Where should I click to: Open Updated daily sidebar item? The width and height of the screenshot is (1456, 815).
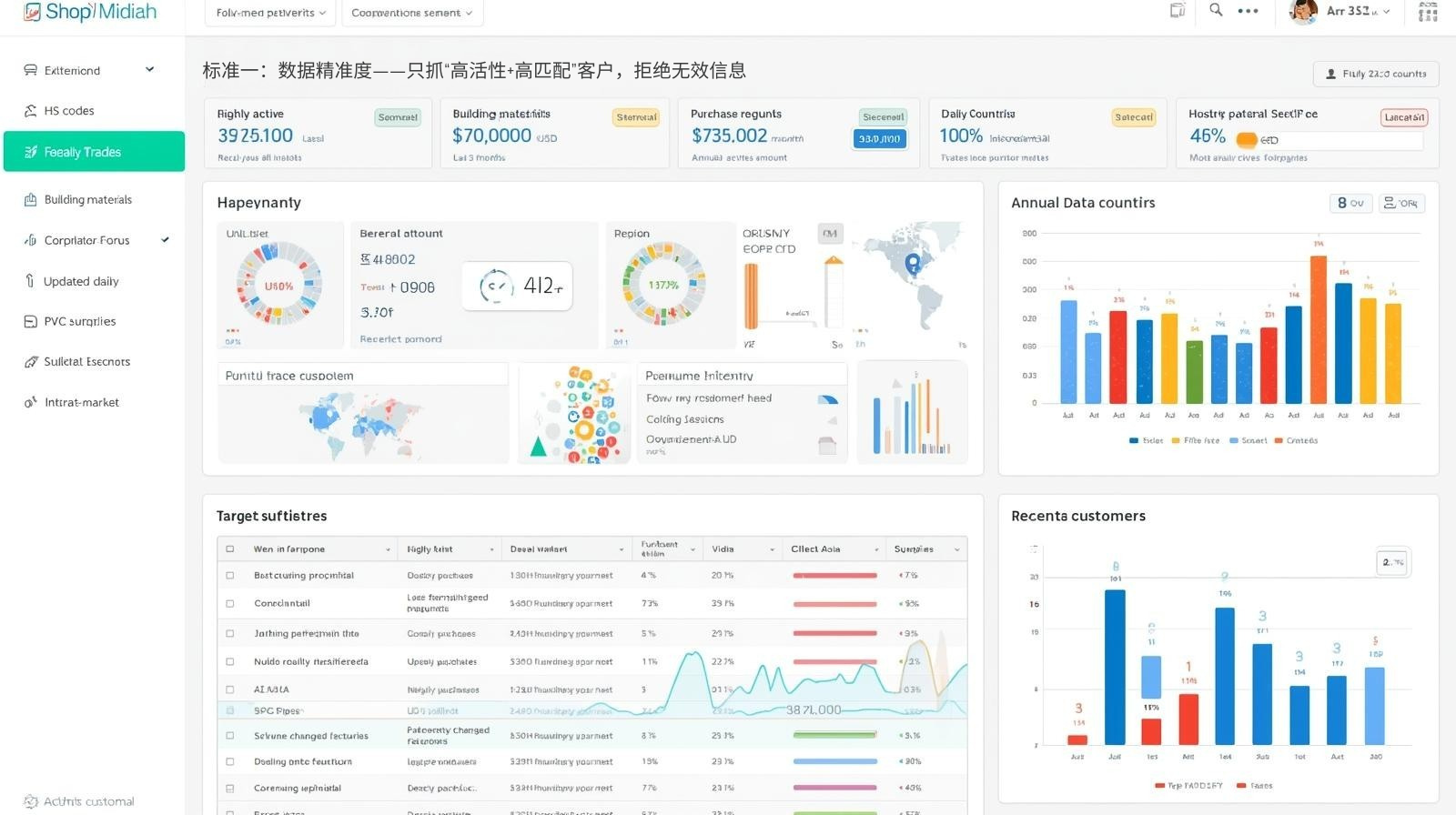point(81,281)
